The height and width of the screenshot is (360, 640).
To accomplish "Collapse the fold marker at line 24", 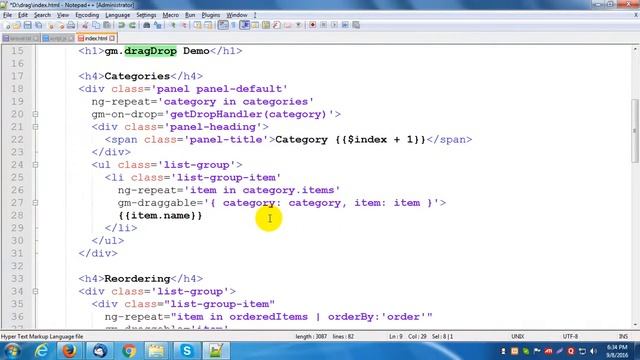I will coord(36,165).
